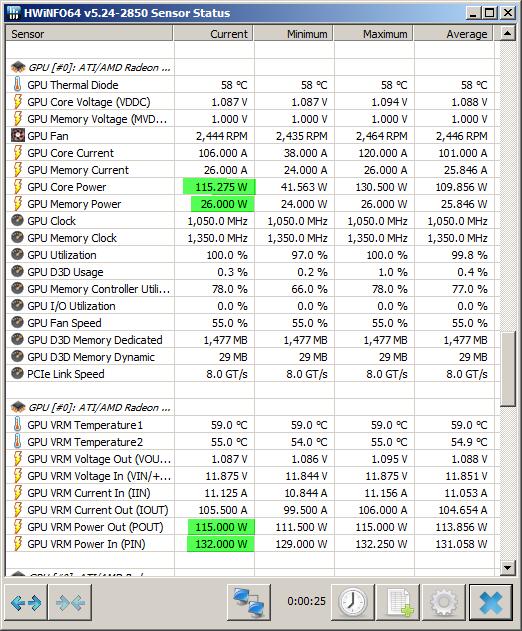Click thermometer icon for GPU VRM Temperature2
522x631 pixels.
17,442
